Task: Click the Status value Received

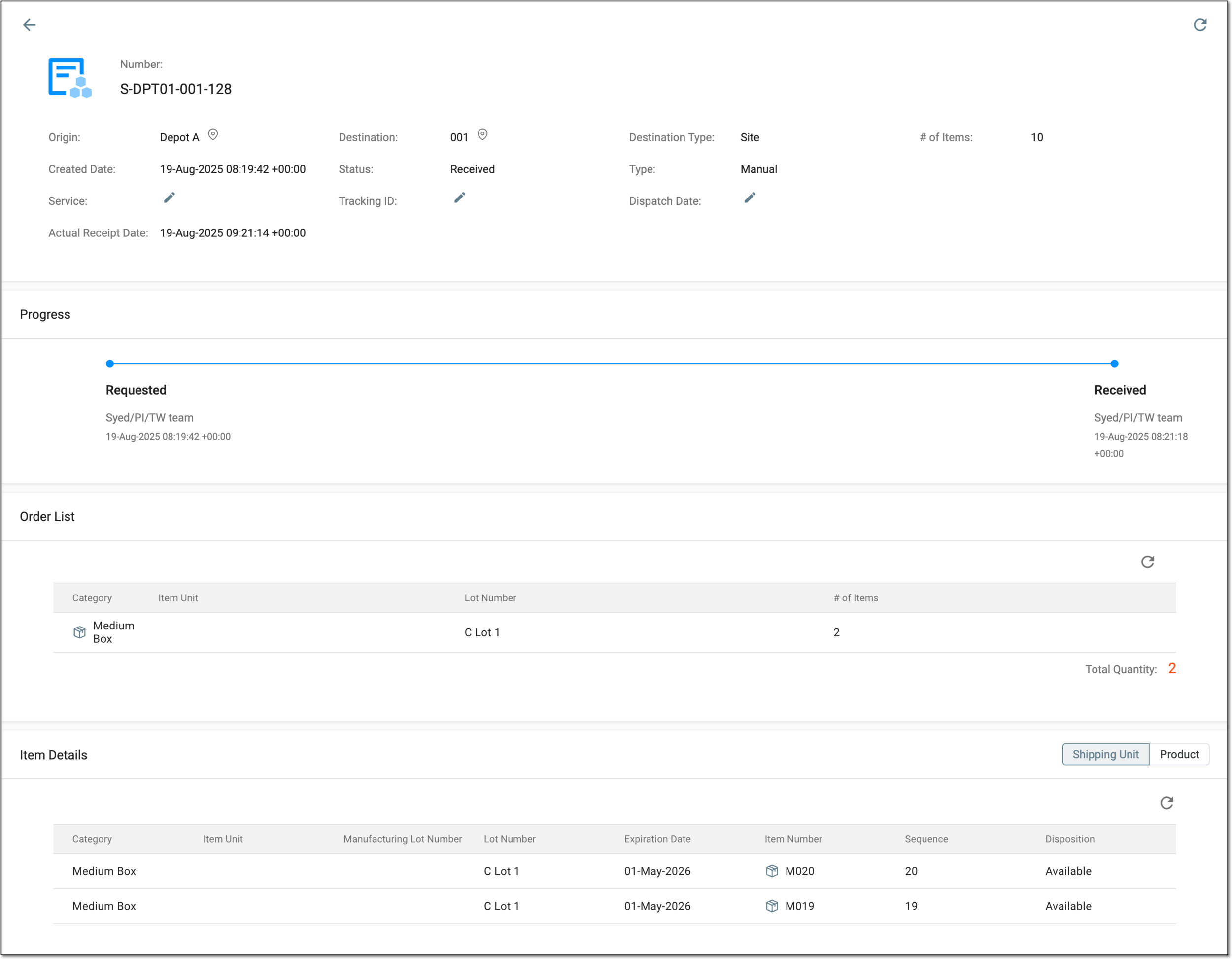Action: point(472,169)
